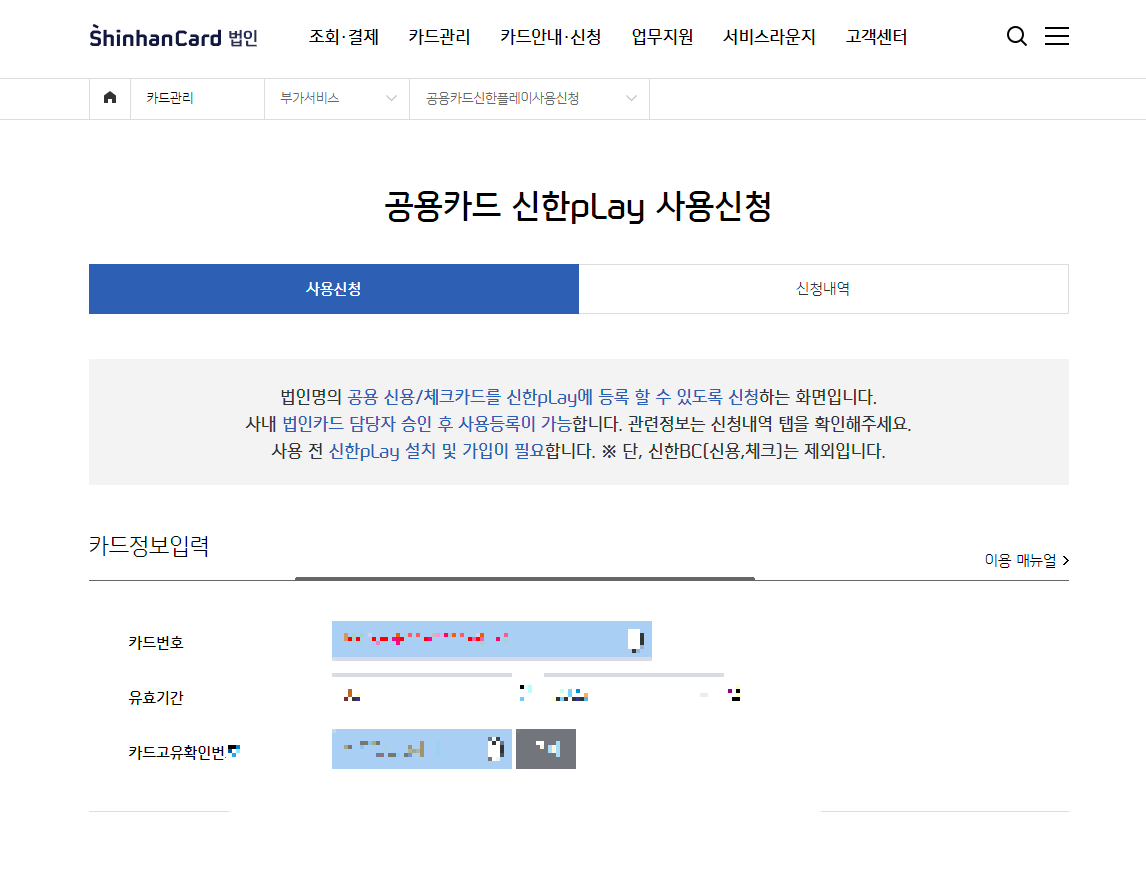Open the search icon in the header
The width and height of the screenshot is (1146, 873).
1017,36
